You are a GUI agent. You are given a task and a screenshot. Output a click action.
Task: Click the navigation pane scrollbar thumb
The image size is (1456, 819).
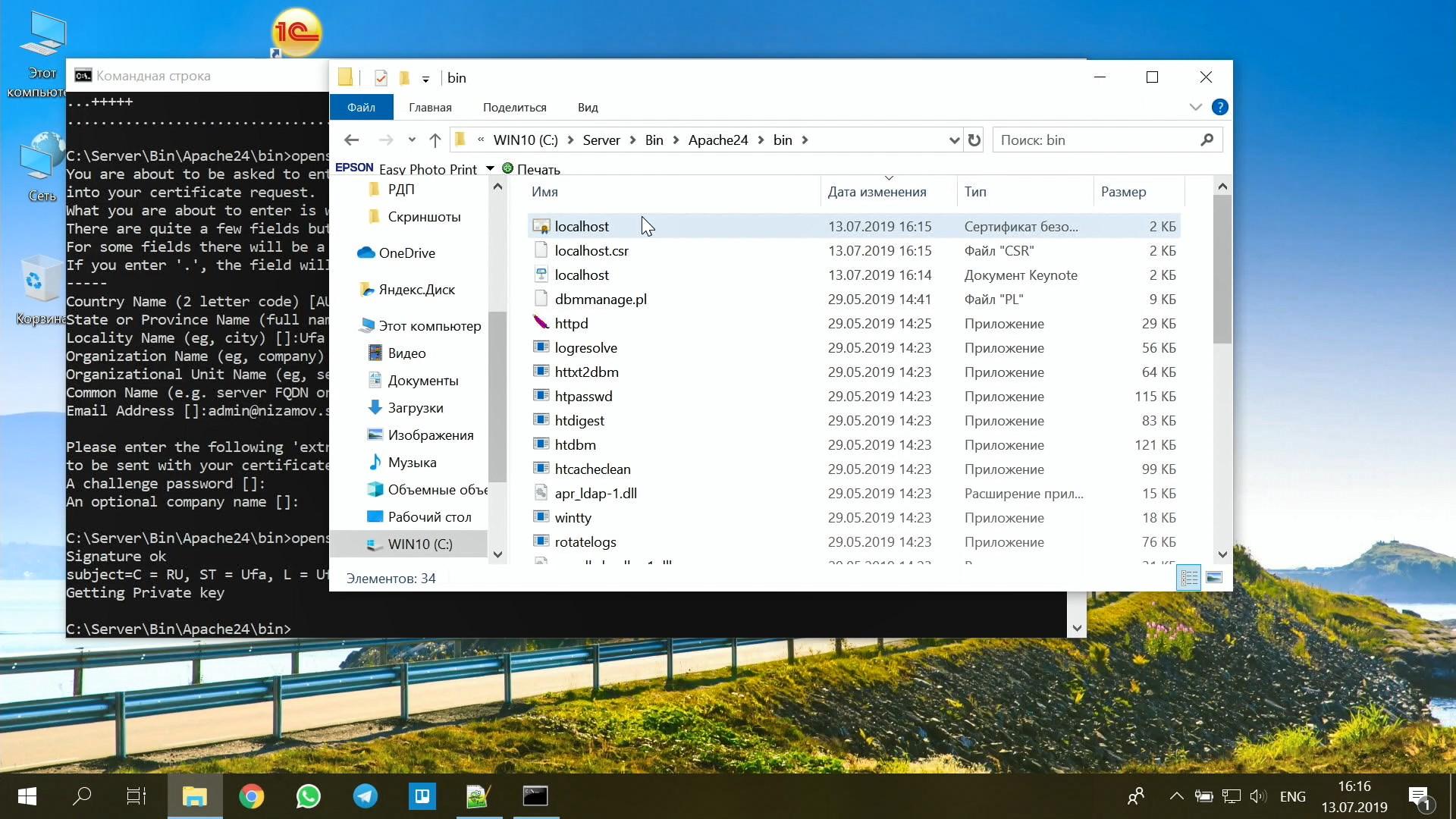tap(497, 397)
